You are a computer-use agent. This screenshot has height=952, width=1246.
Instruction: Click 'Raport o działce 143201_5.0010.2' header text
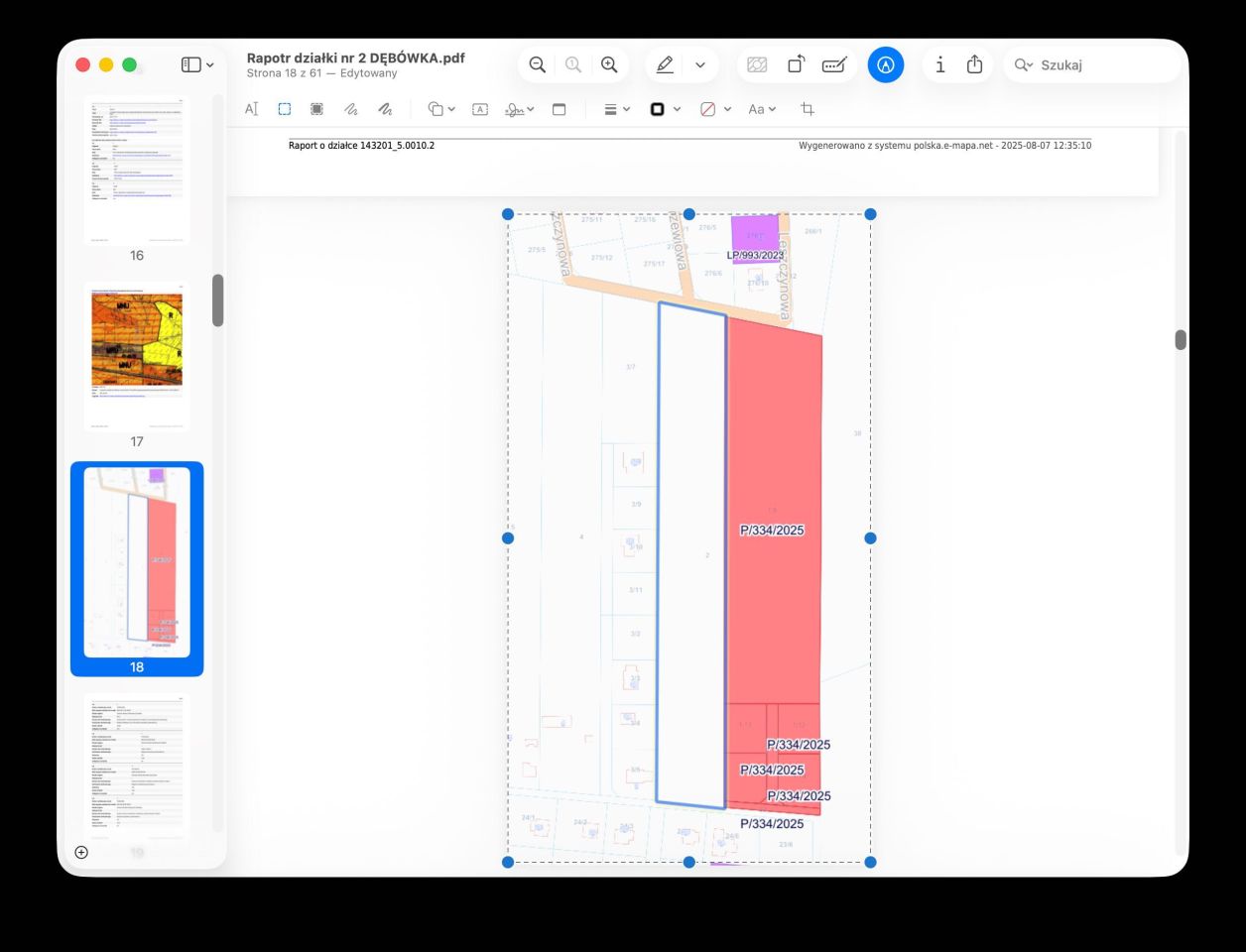(x=361, y=146)
